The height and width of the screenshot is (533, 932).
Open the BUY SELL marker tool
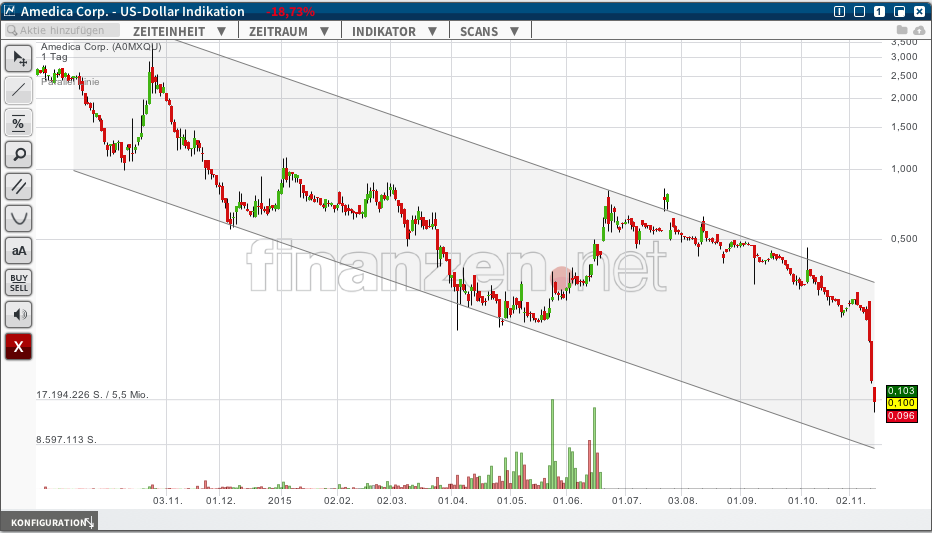(x=18, y=283)
